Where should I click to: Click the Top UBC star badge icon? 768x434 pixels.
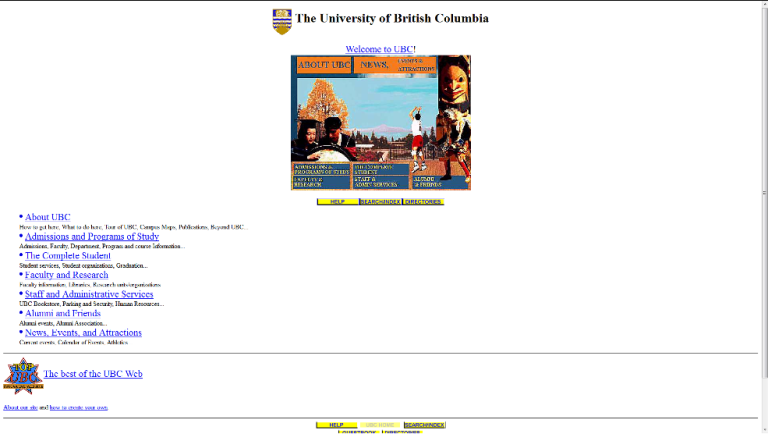(x=23, y=376)
